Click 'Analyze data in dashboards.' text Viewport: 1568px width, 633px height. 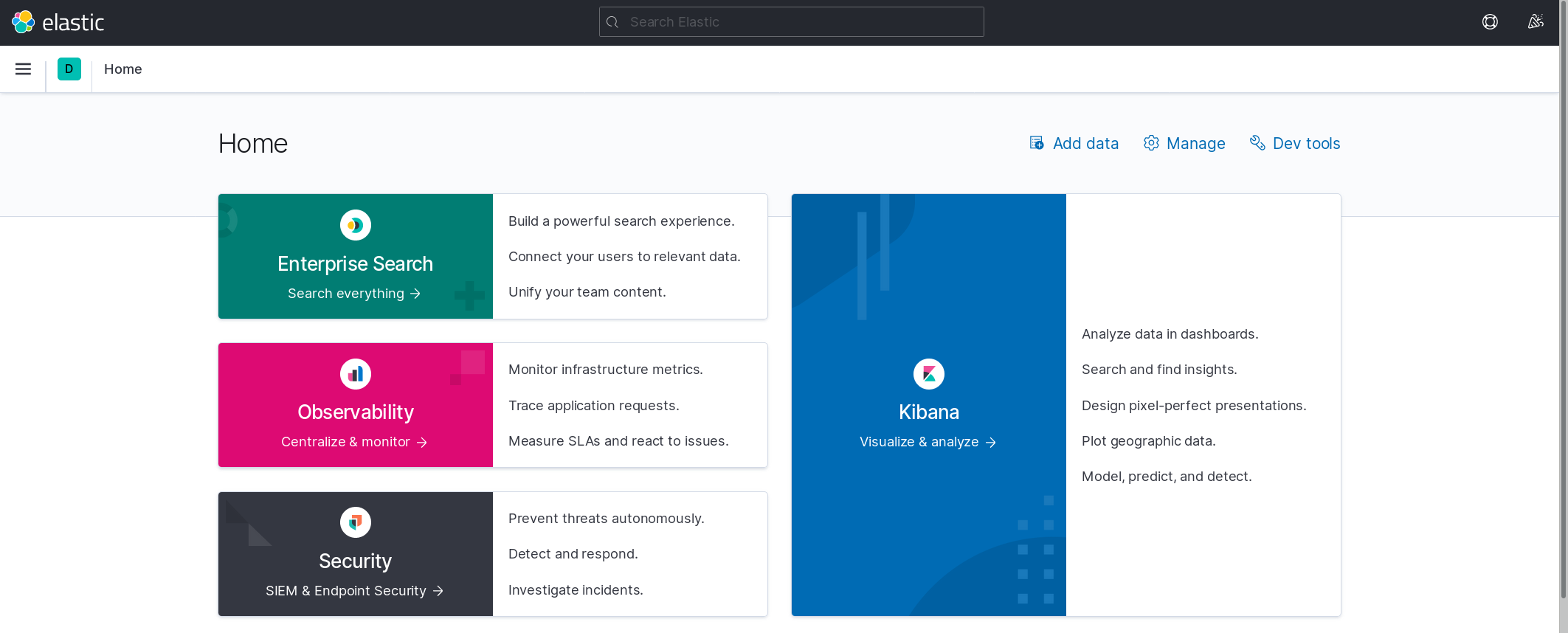coord(1170,334)
